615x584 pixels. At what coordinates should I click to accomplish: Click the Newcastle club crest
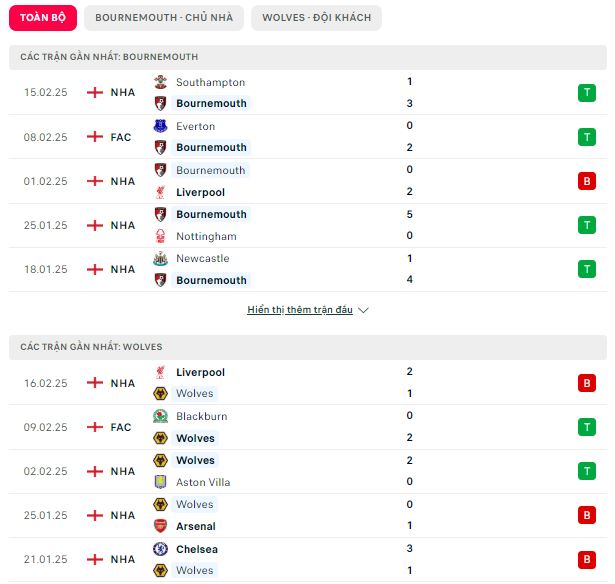tap(160, 258)
